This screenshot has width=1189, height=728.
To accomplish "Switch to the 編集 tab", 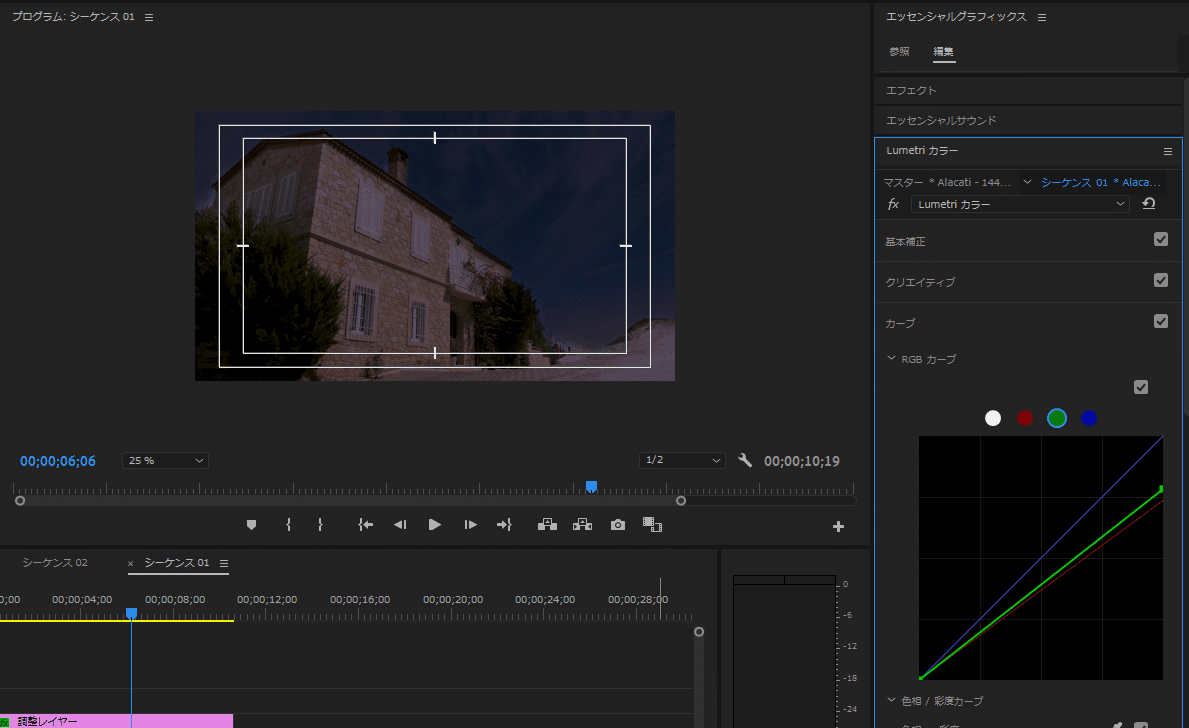I will (x=943, y=52).
